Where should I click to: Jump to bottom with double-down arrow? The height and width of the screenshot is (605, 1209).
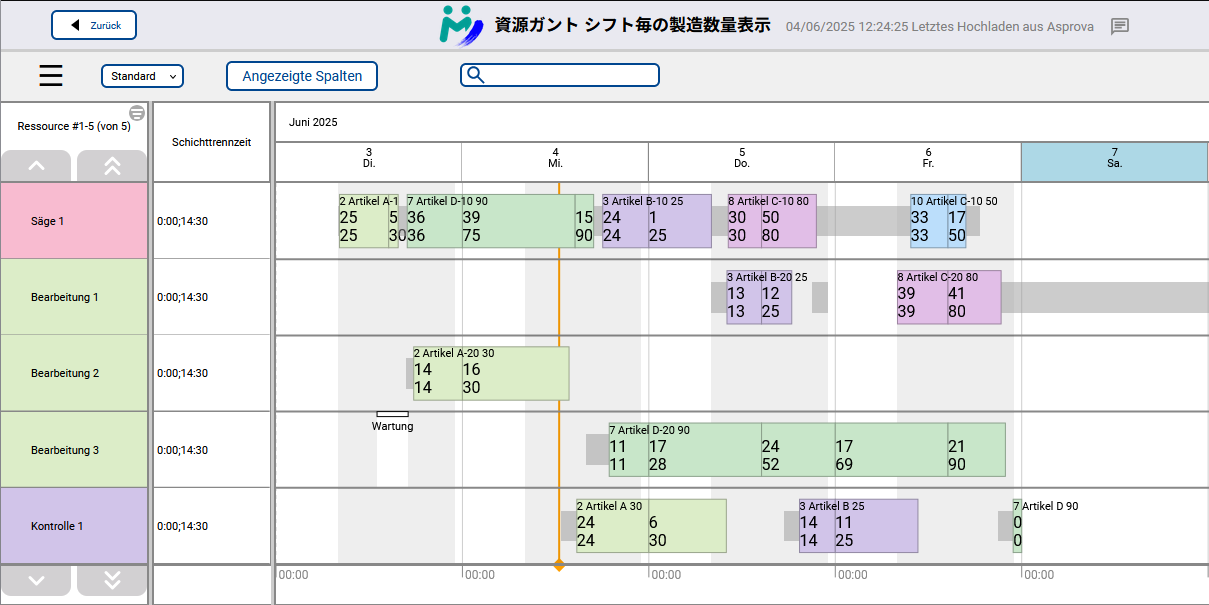coord(112,580)
